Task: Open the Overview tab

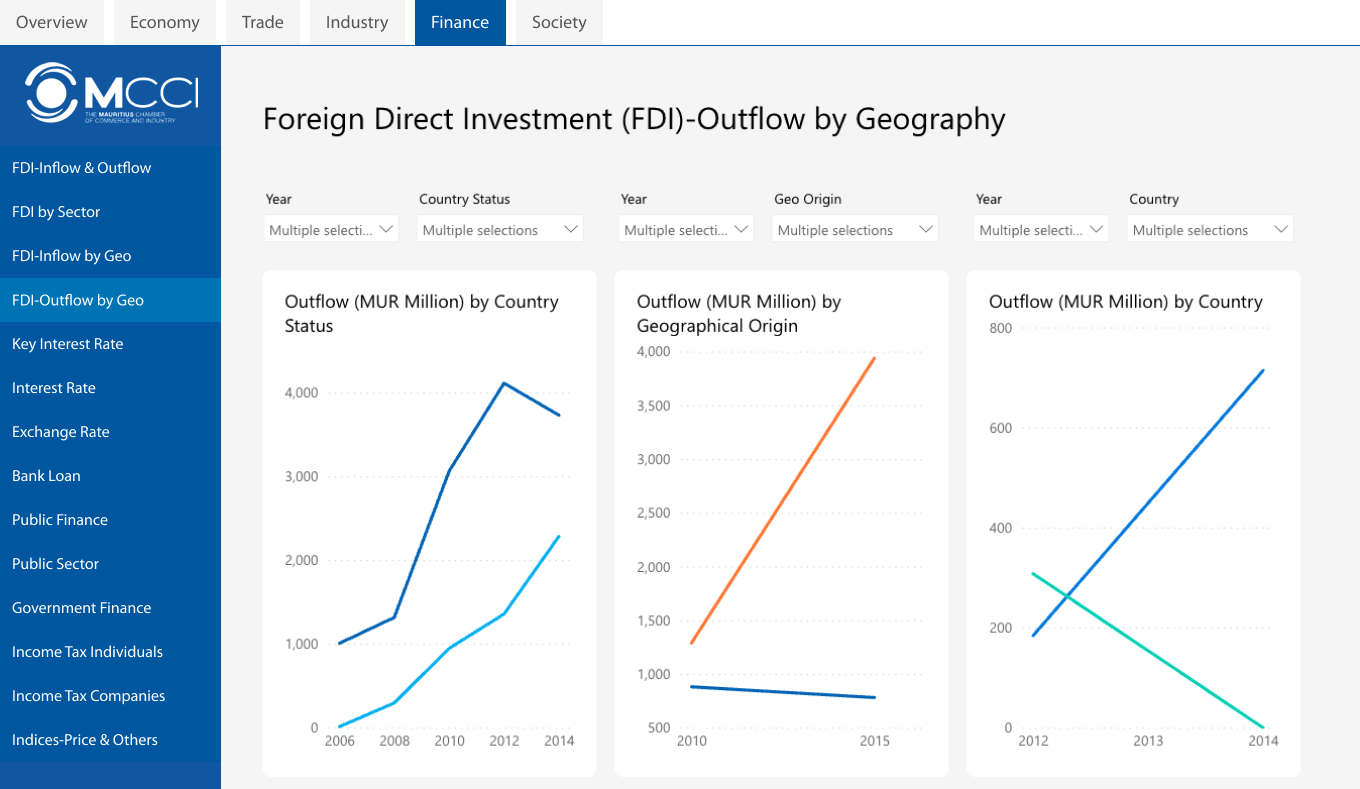Action: (52, 22)
